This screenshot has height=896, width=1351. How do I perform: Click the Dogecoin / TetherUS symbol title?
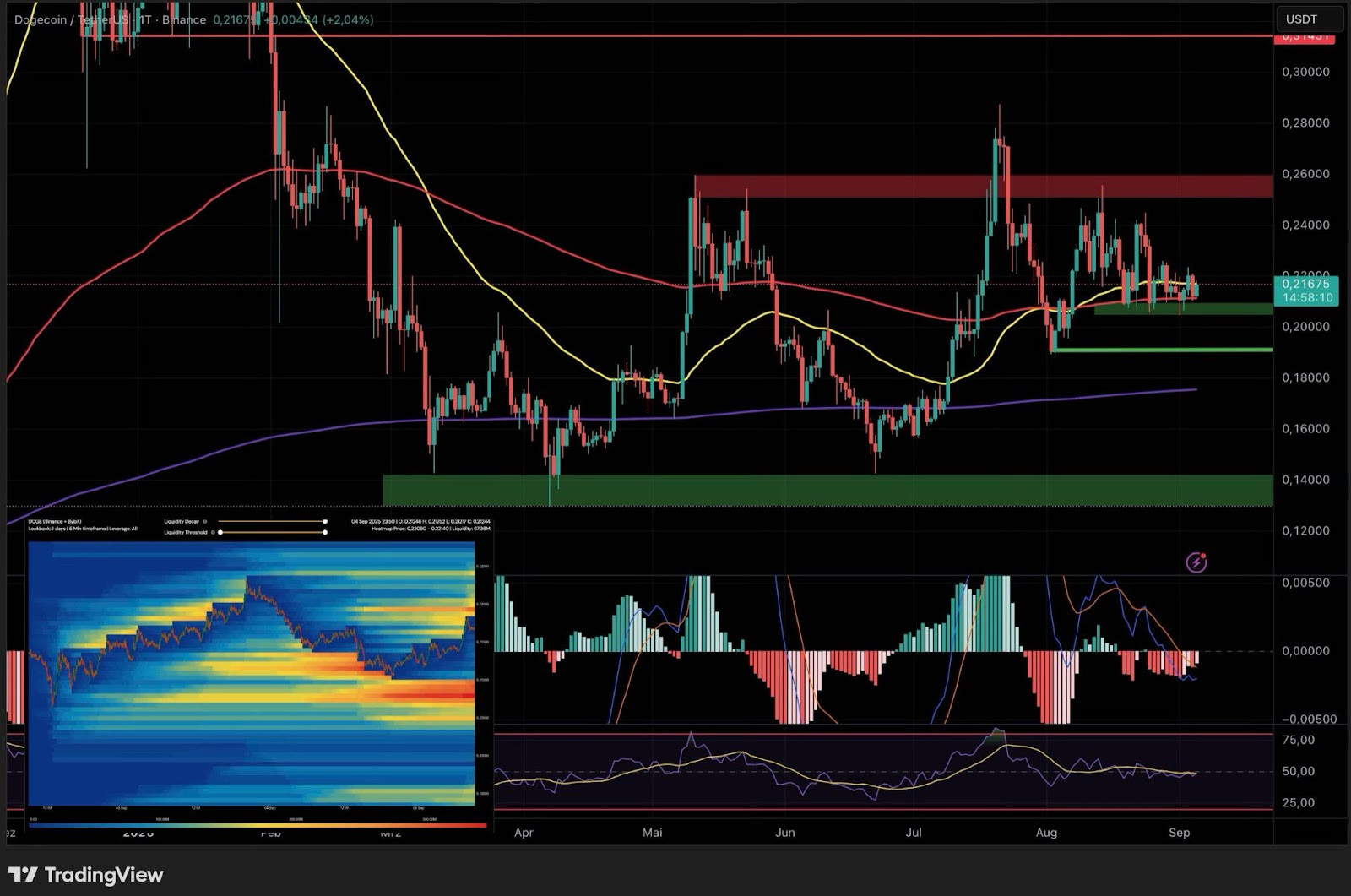[71, 19]
